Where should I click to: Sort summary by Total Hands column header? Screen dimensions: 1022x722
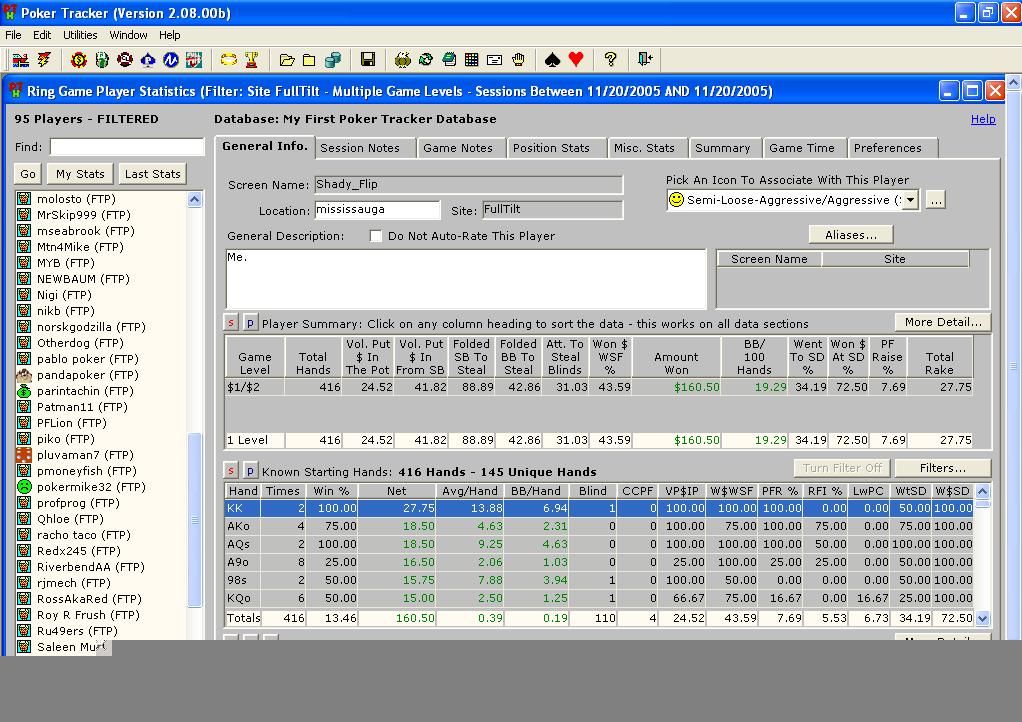pyautogui.click(x=313, y=357)
